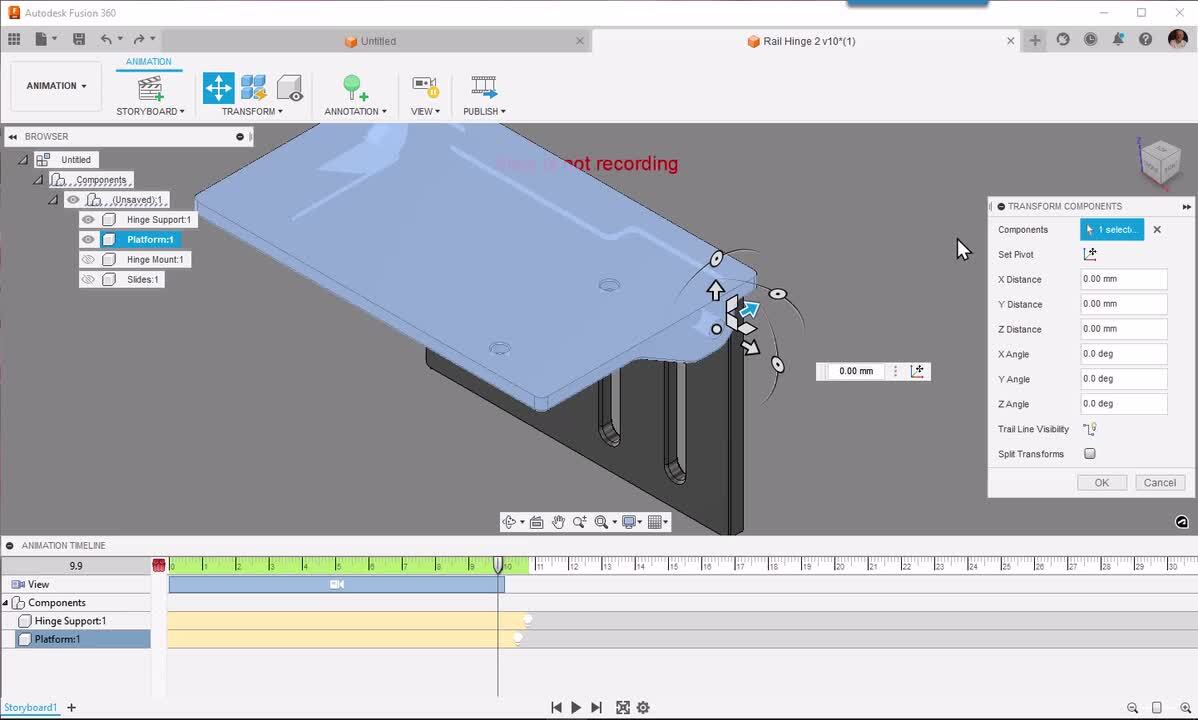Click the Create Callout annotation icon
1198x720 pixels.
pos(354,88)
